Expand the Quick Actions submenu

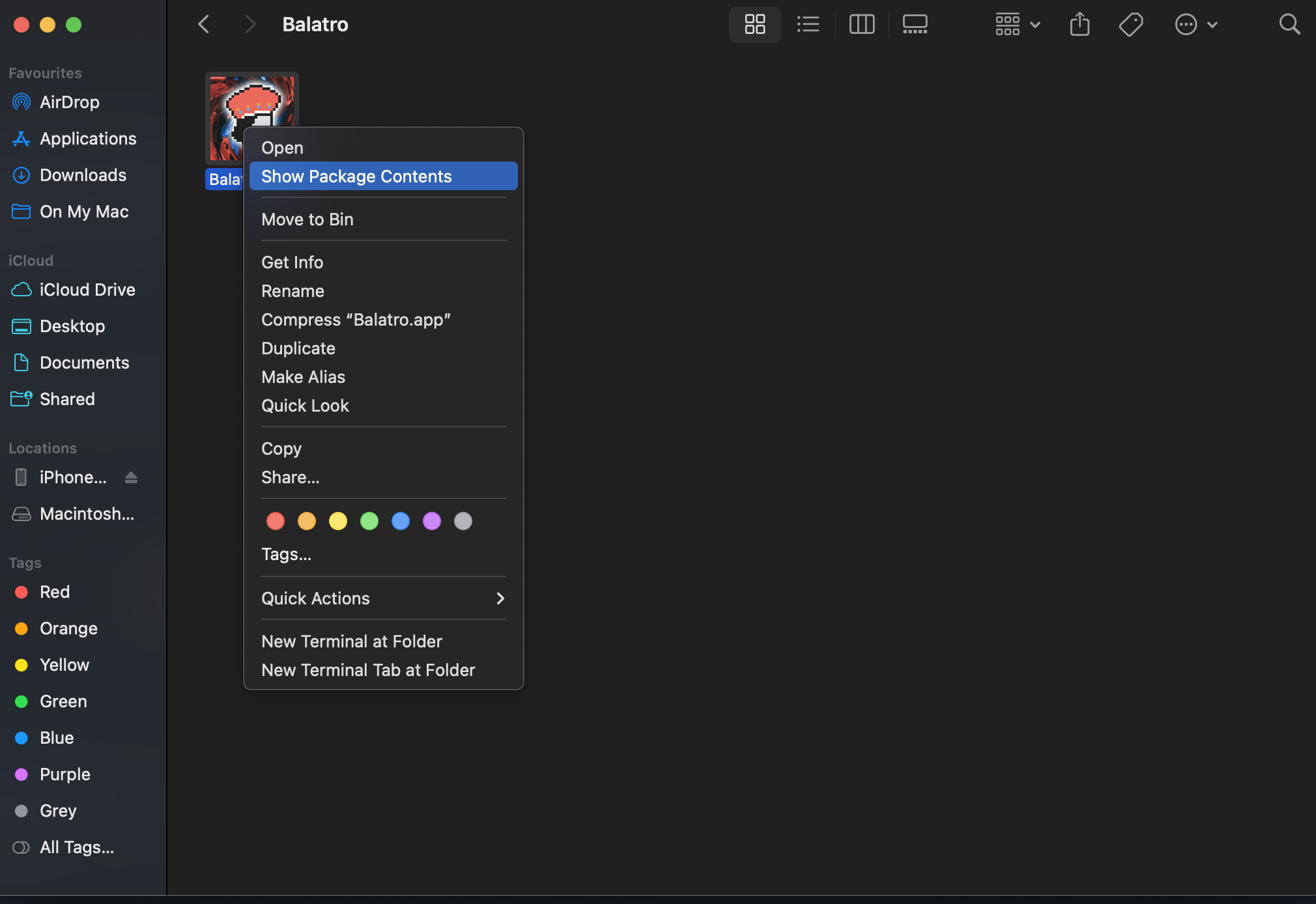pos(383,599)
